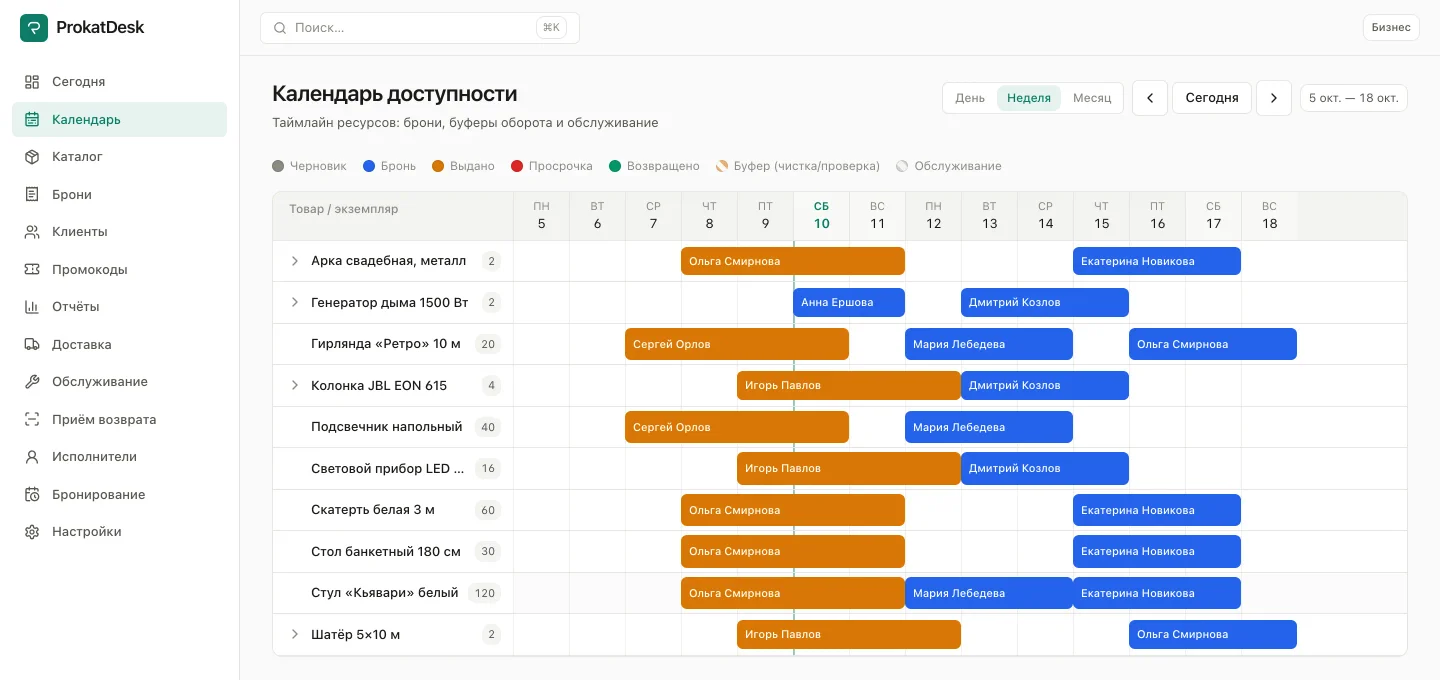The width and height of the screenshot is (1440, 680).
Task: Open the Отчёты chart icon
Action: [x=32, y=307]
